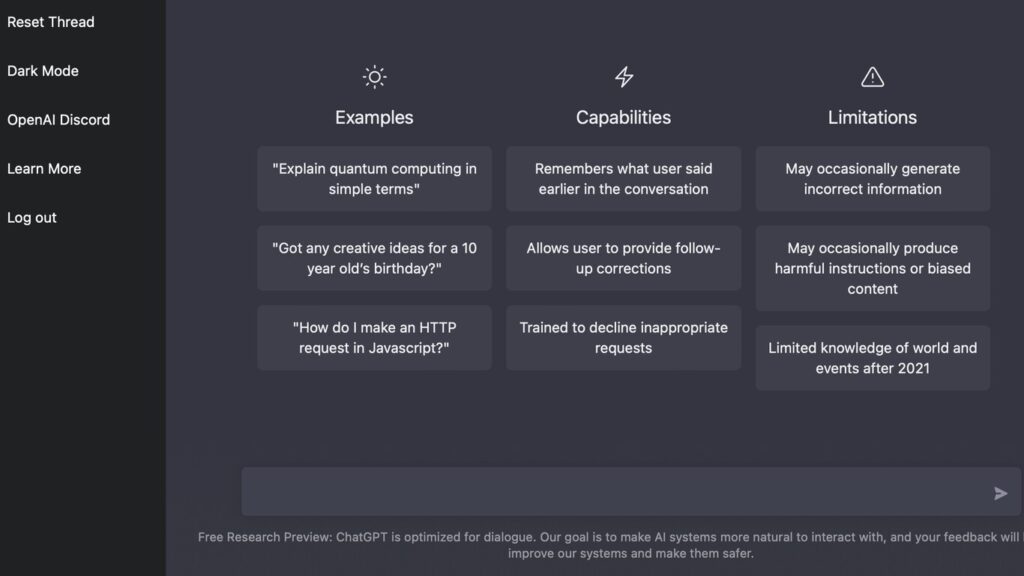The image size is (1024, 576).
Task: Click the sun icon above Examples
Action: click(374, 76)
